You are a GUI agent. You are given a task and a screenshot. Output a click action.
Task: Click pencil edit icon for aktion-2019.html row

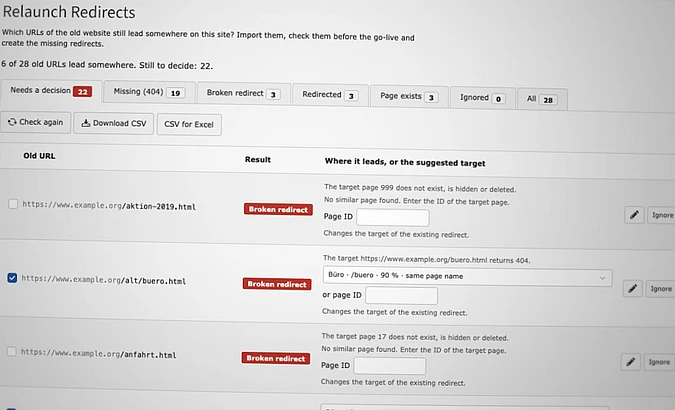point(634,214)
